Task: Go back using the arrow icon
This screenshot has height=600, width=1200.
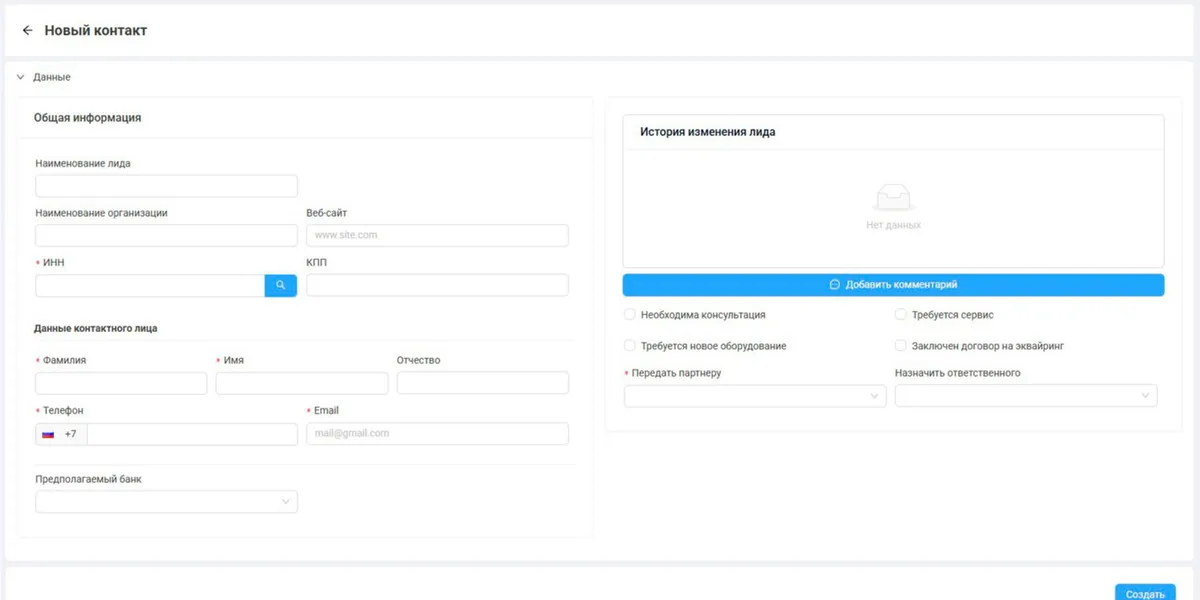Action: [27, 31]
